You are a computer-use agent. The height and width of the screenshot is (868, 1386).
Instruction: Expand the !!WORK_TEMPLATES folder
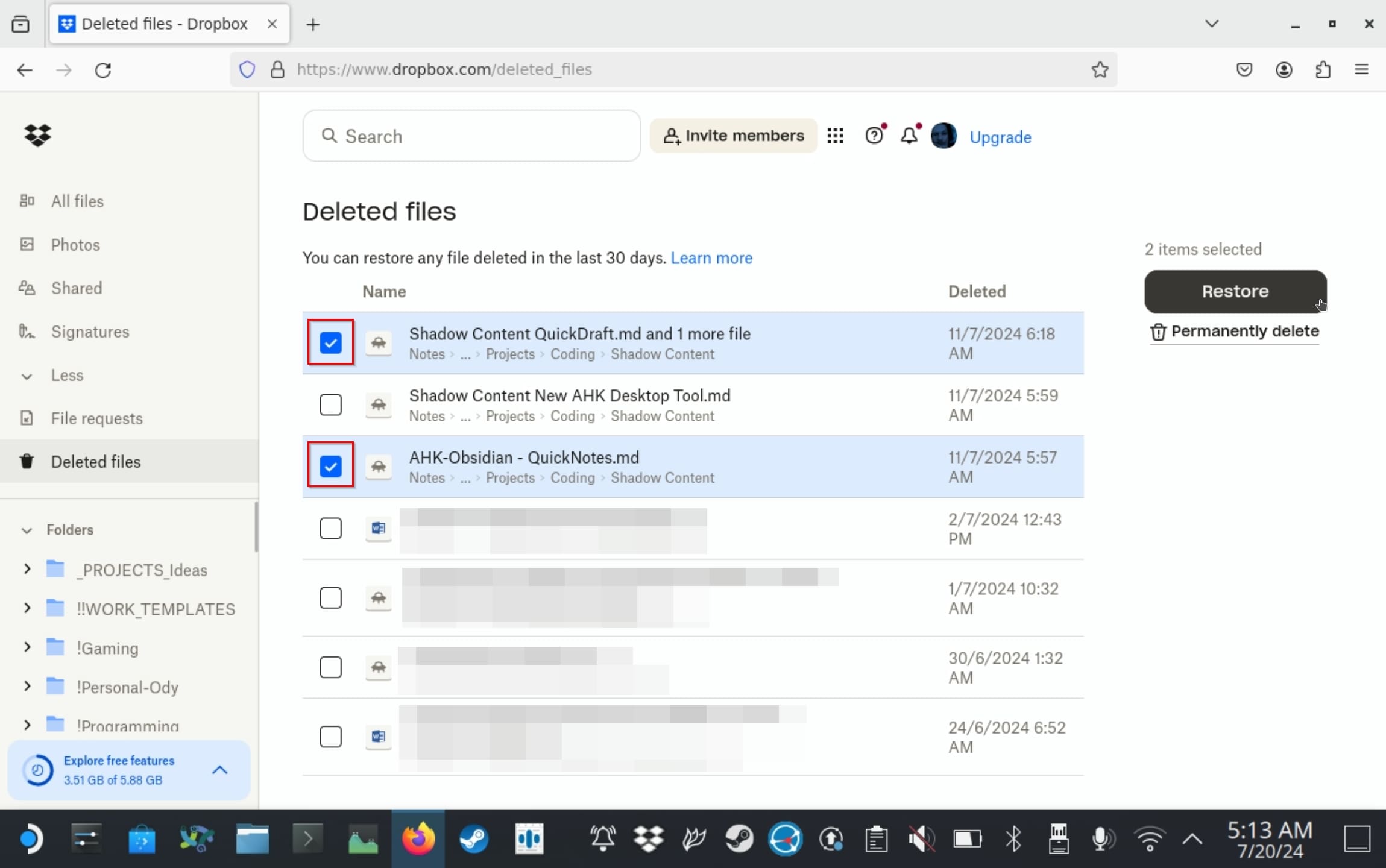click(x=27, y=608)
